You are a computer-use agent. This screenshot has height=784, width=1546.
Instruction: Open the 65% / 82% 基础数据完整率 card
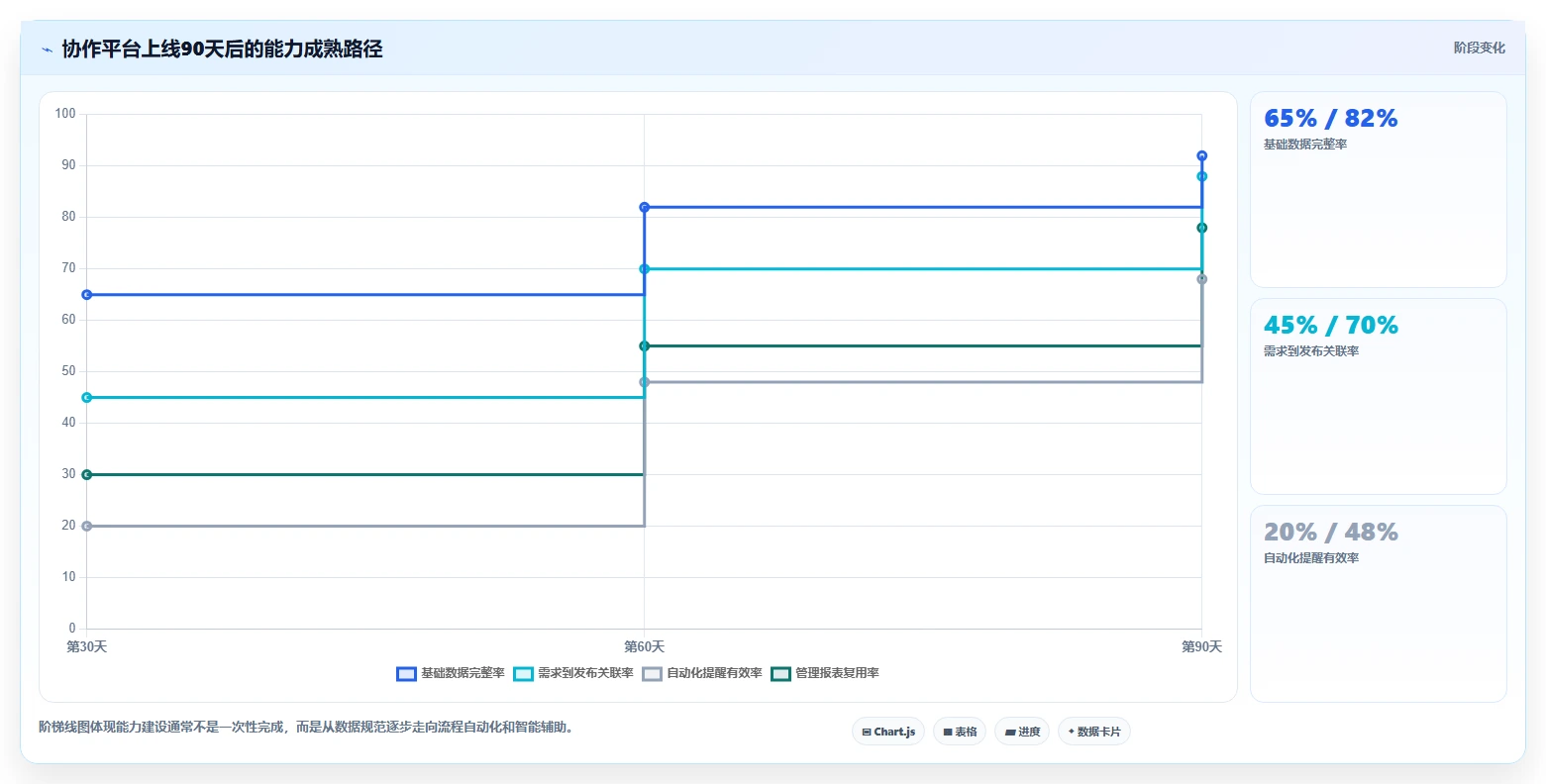tap(1378, 190)
